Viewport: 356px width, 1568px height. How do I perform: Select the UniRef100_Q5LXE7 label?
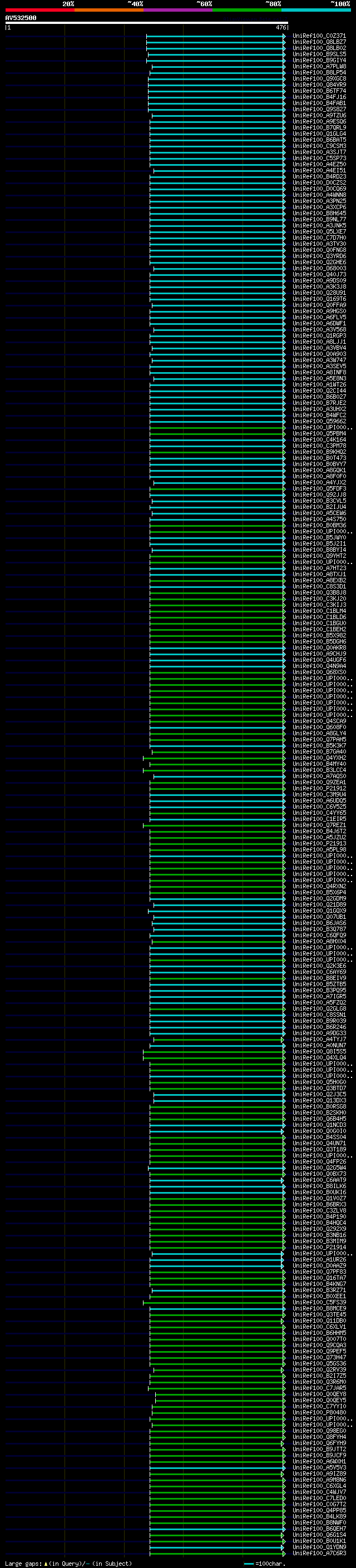pyautogui.click(x=319, y=231)
